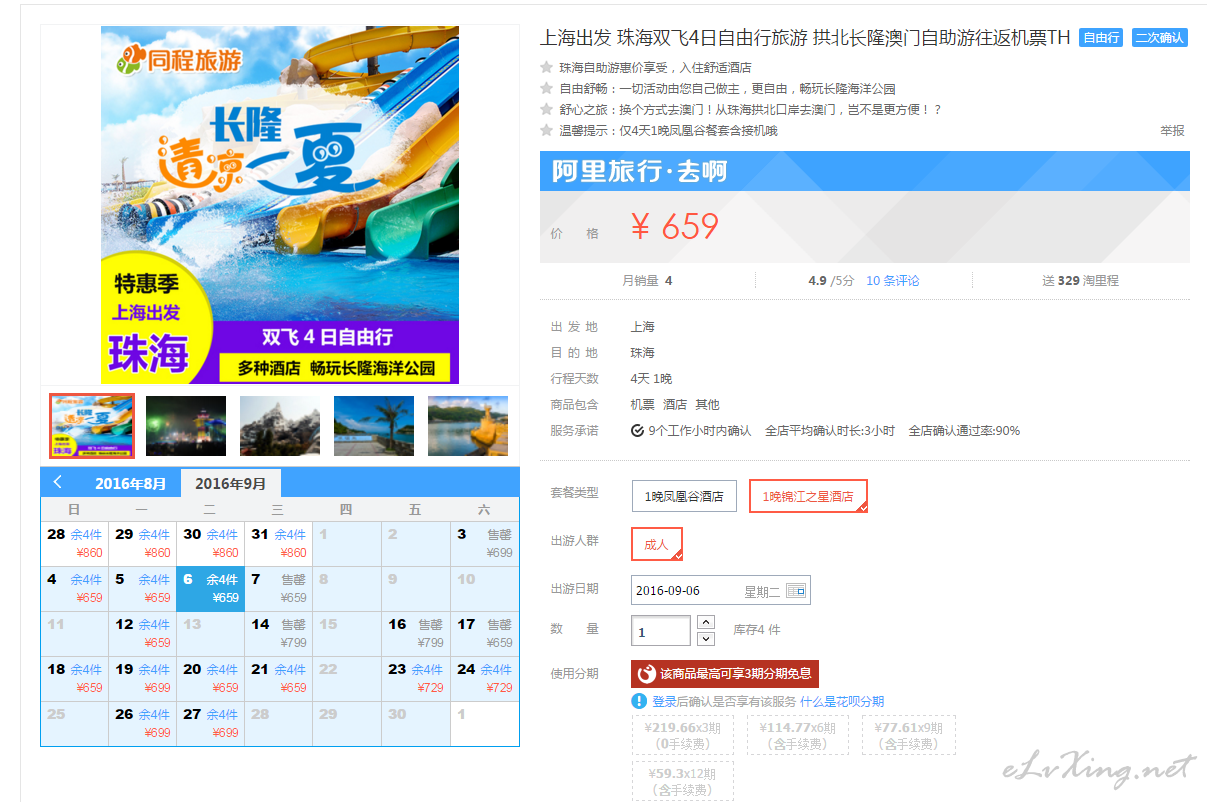Click the 库存4 件 stock text
Screen dimensions: 1207x802
pyautogui.click(x=756, y=630)
